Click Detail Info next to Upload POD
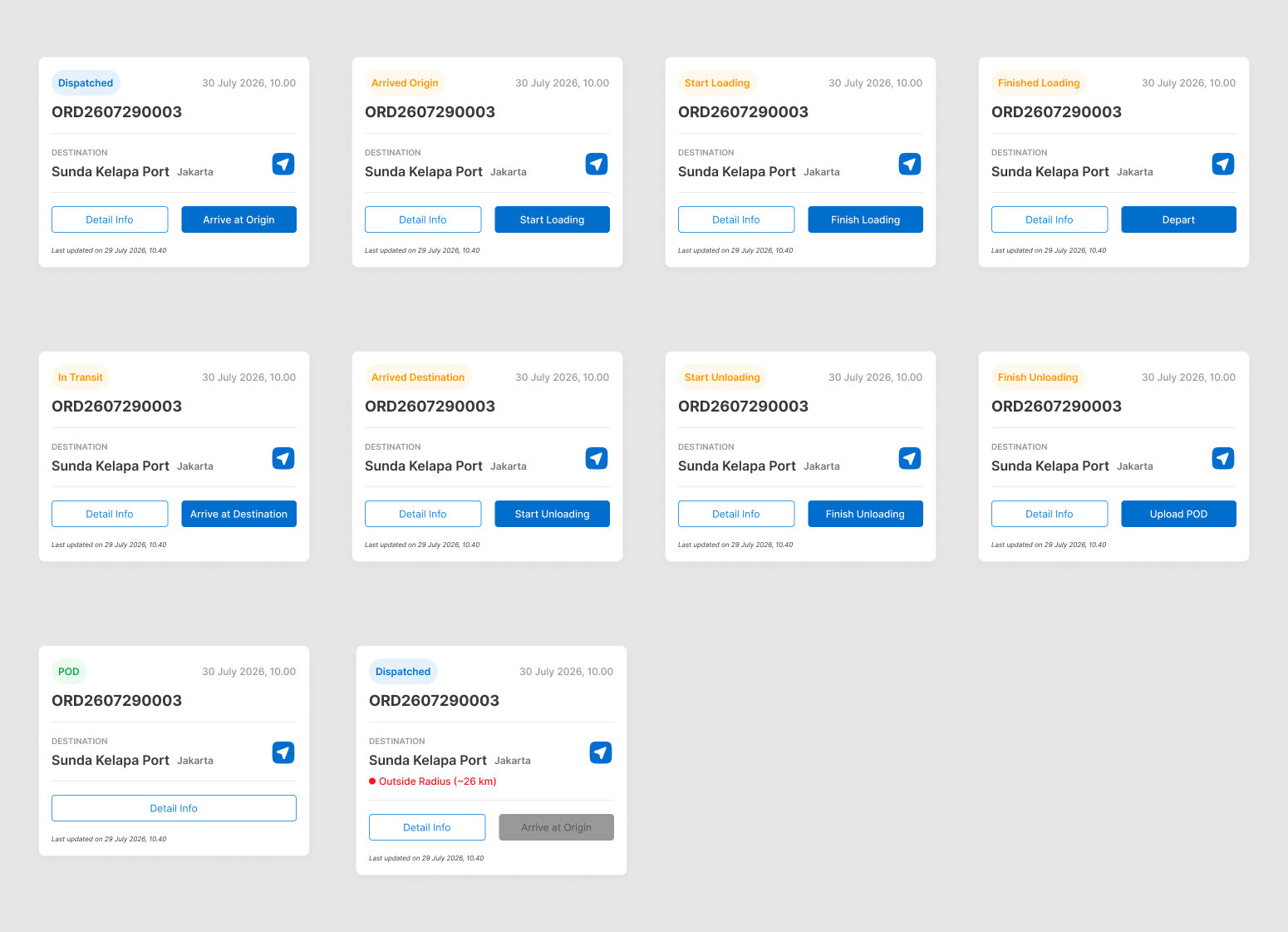 coord(1050,514)
